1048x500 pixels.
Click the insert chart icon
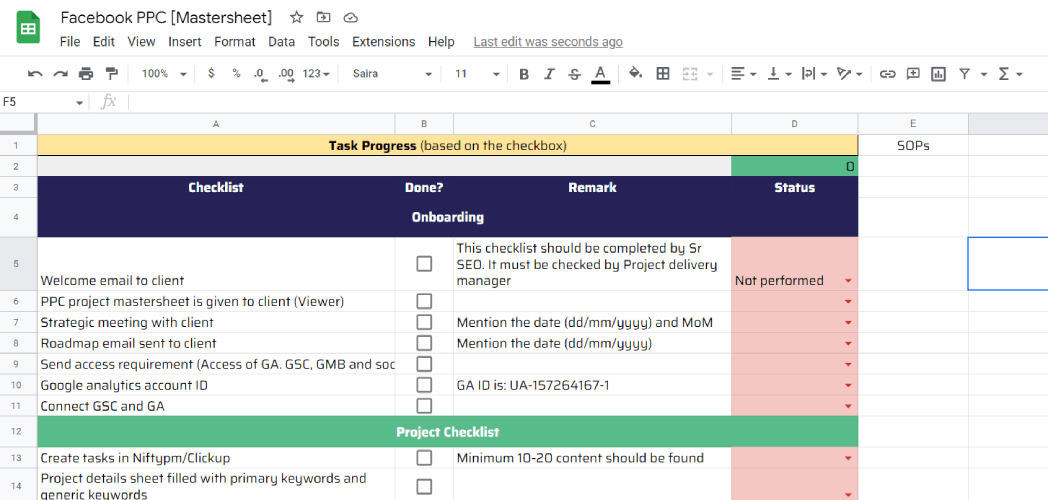pos(938,74)
